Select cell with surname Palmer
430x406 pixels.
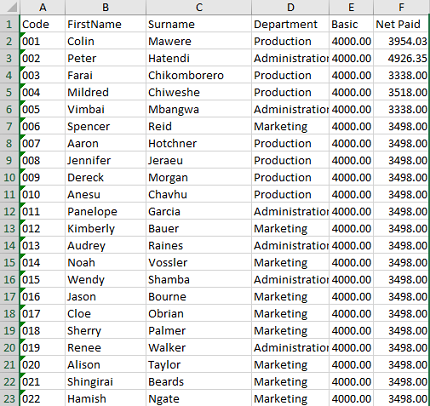point(199,330)
